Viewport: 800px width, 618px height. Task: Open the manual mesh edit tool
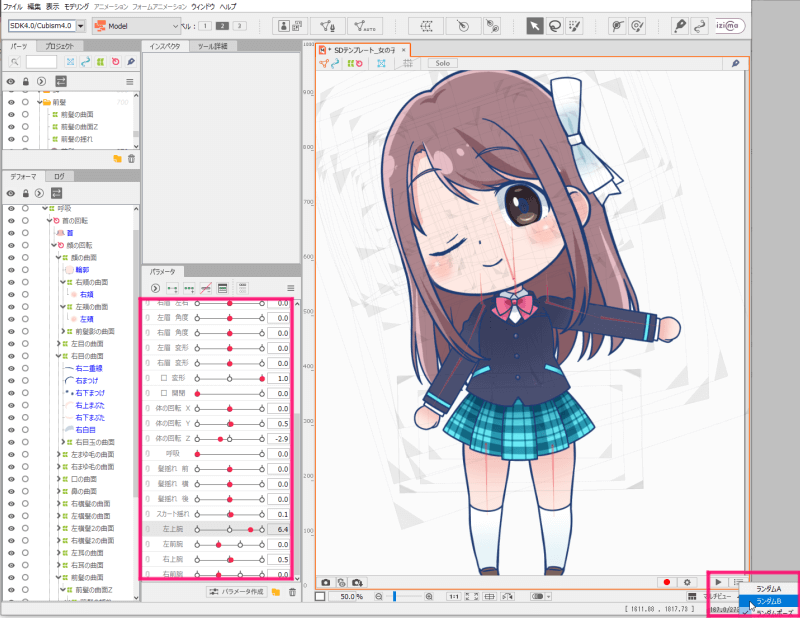[327, 26]
